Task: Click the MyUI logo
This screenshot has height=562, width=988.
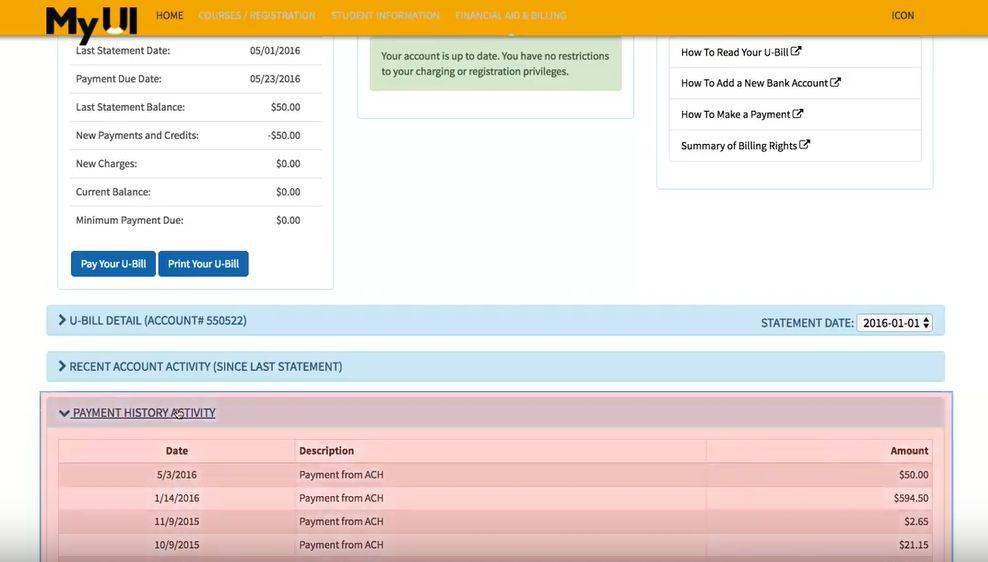Action: 91,25
